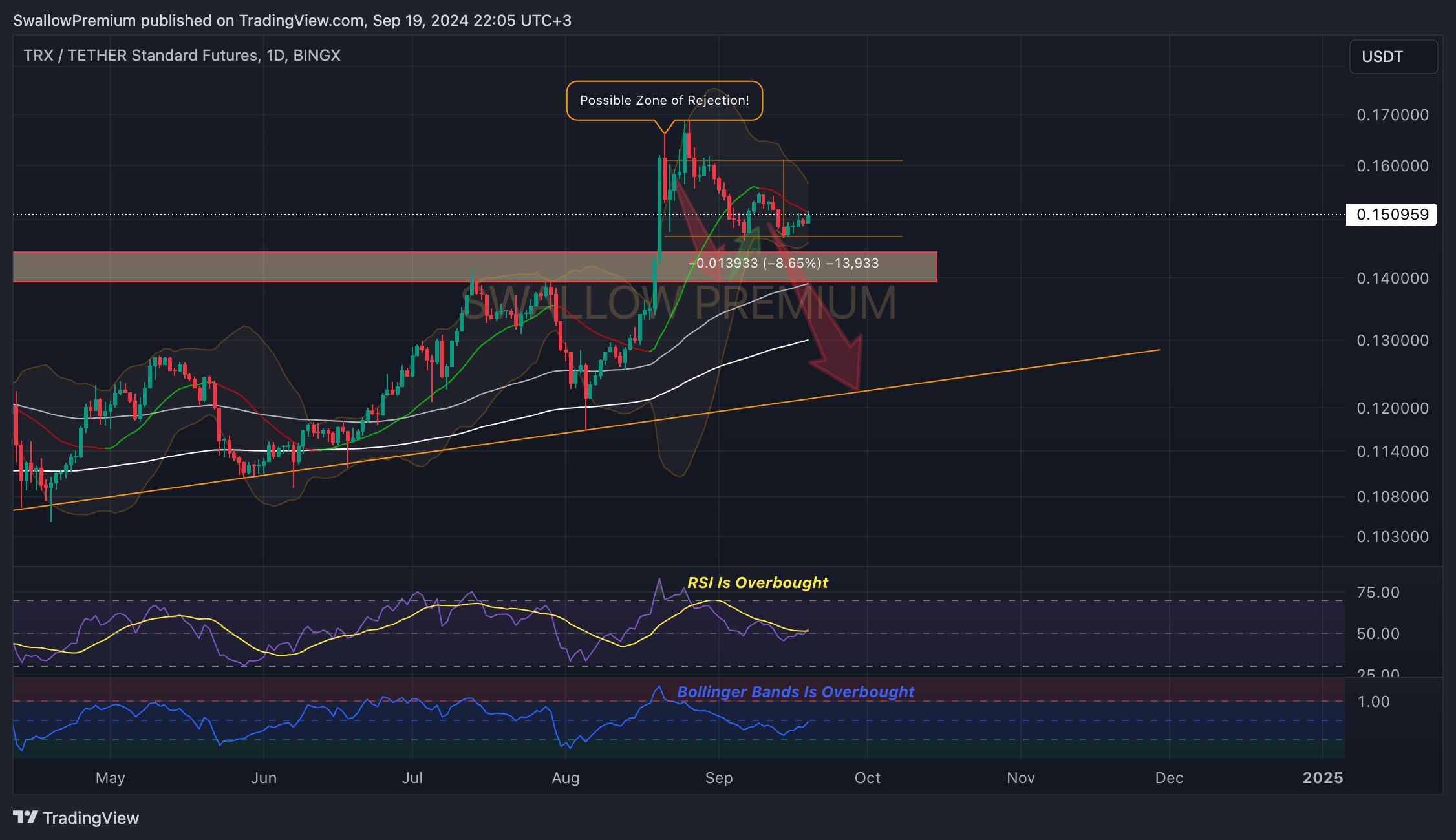Click the price measurement label '-0.013933 (-8.65%)'
The width and height of the screenshot is (1456, 840).
755,263
